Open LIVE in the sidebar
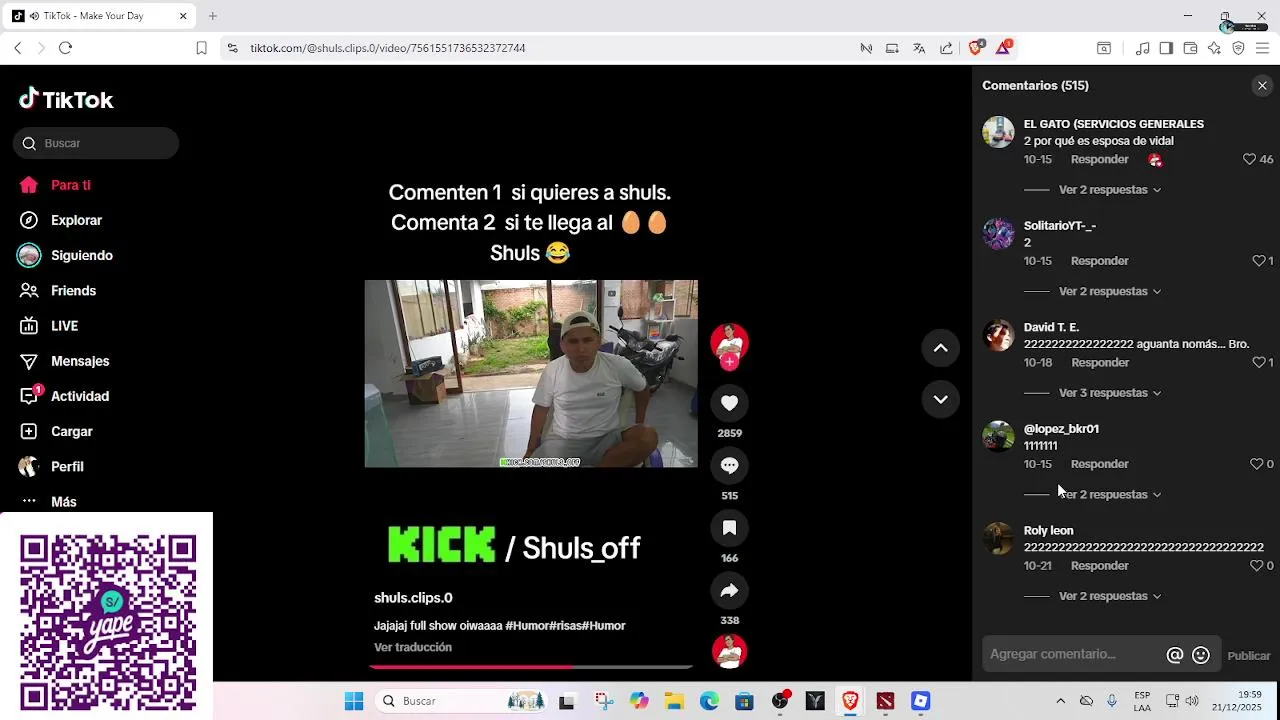 tap(64, 326)
